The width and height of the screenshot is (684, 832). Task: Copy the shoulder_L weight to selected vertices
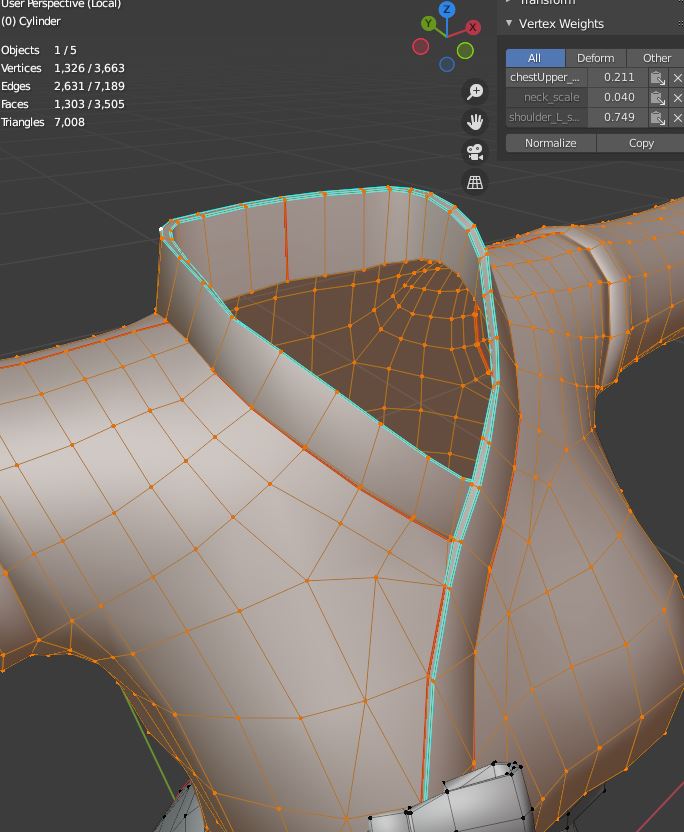pos(657,117)
